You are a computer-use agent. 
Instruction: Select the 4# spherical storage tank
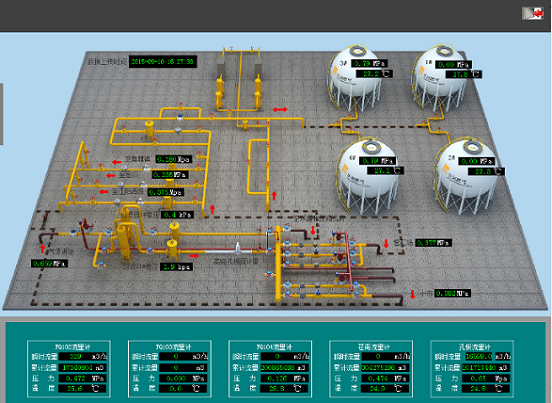pyautogui.click(x=368, y=176)
